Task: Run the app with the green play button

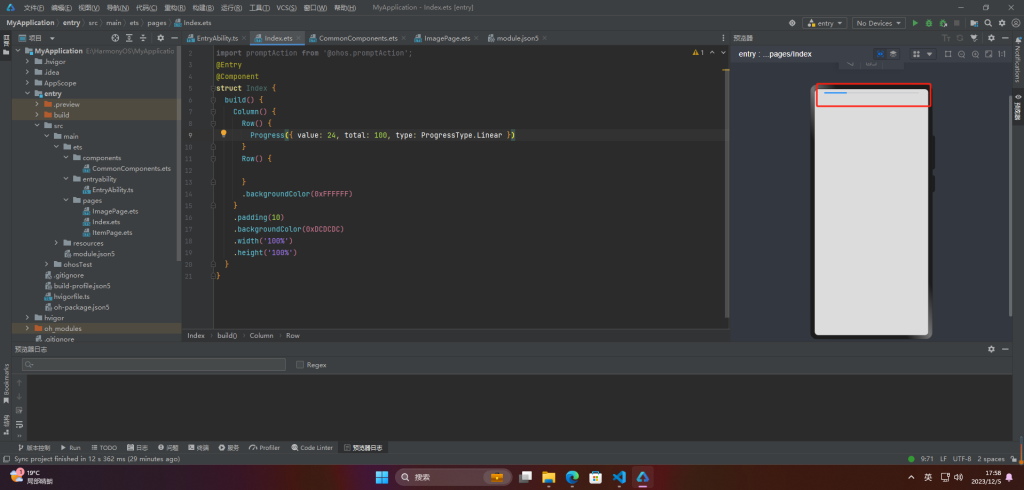Action: (914, 22)
